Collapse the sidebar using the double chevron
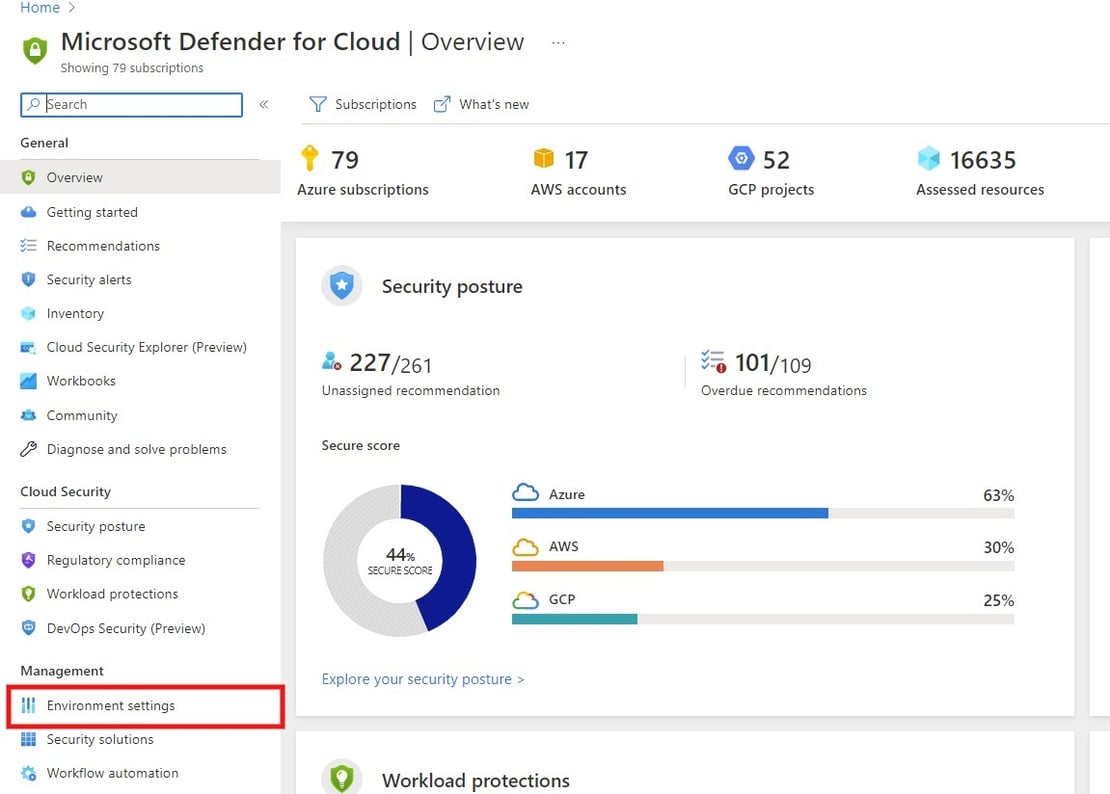This screenshot has width=1110, height=794. point(262,104)
